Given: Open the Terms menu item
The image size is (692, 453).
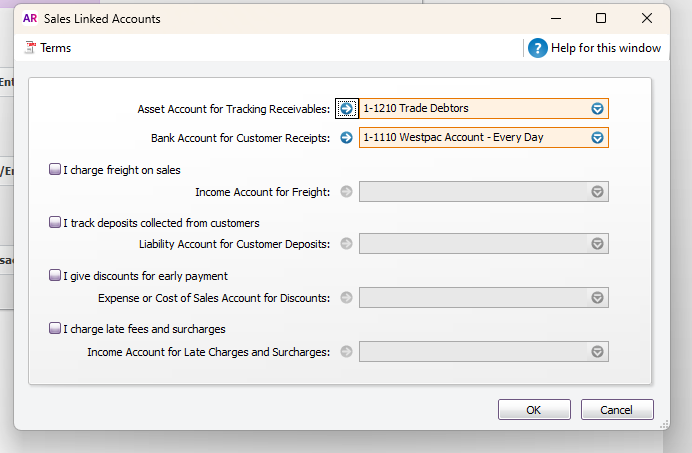Looking at the screenshot, I should [x=55, y=48].
